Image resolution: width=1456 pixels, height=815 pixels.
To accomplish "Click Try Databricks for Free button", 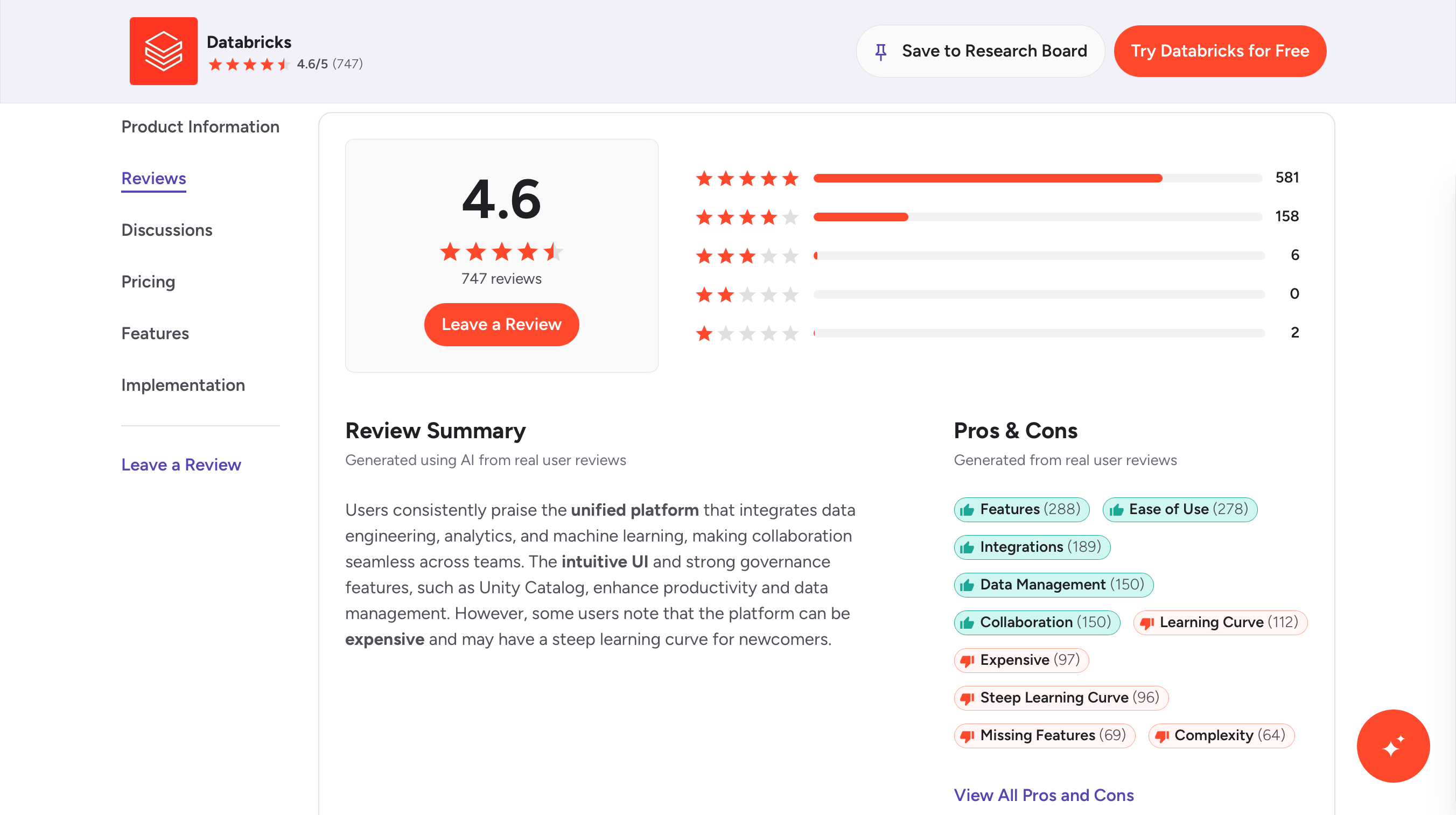I will [1220, 51].
